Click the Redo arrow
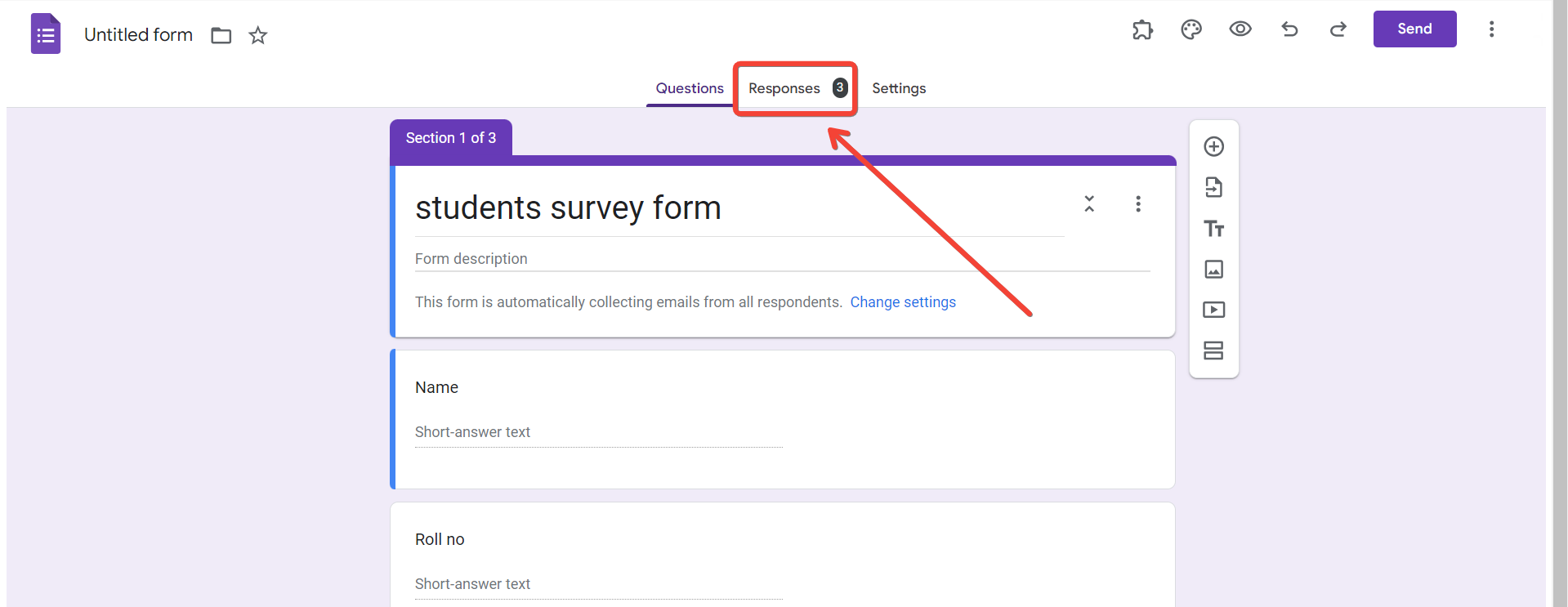 (x=1338, y=29)
